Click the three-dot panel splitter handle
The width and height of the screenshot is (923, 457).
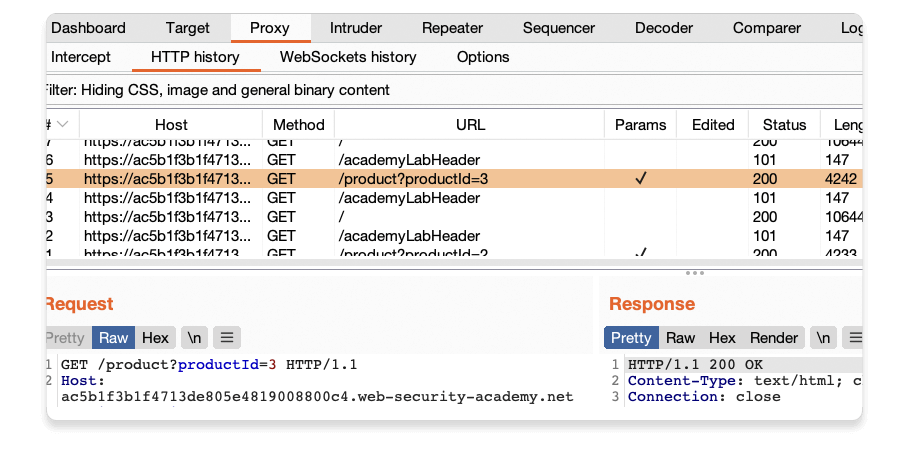click(x=695, y=273)
